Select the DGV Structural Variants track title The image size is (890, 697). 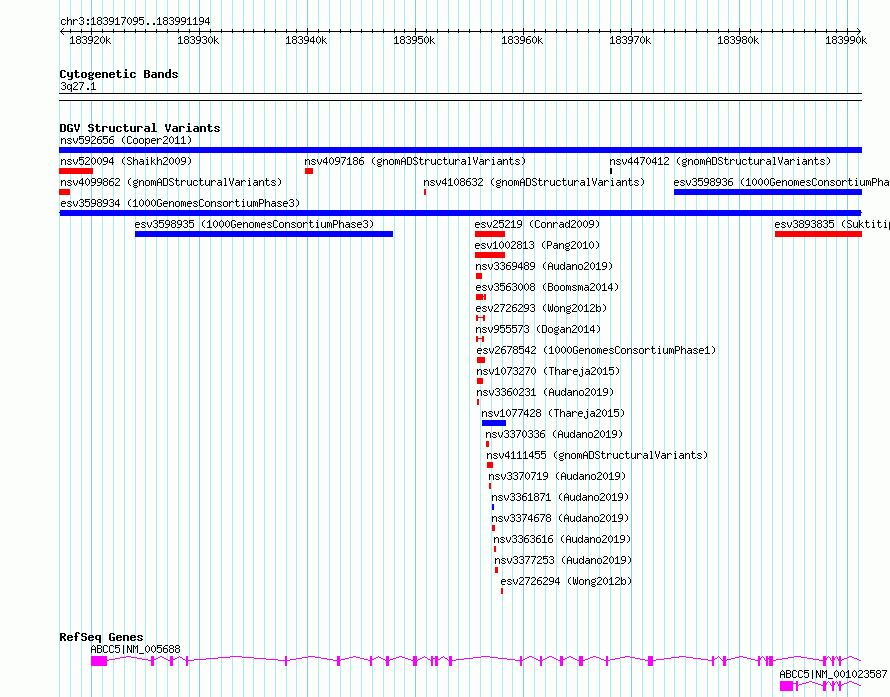(x=140, y=128)
